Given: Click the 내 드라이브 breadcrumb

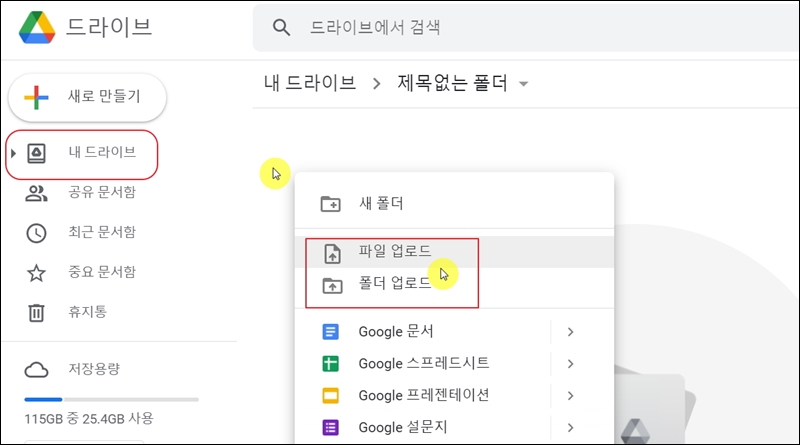Looking at the screenshot, I should [310, 83].
